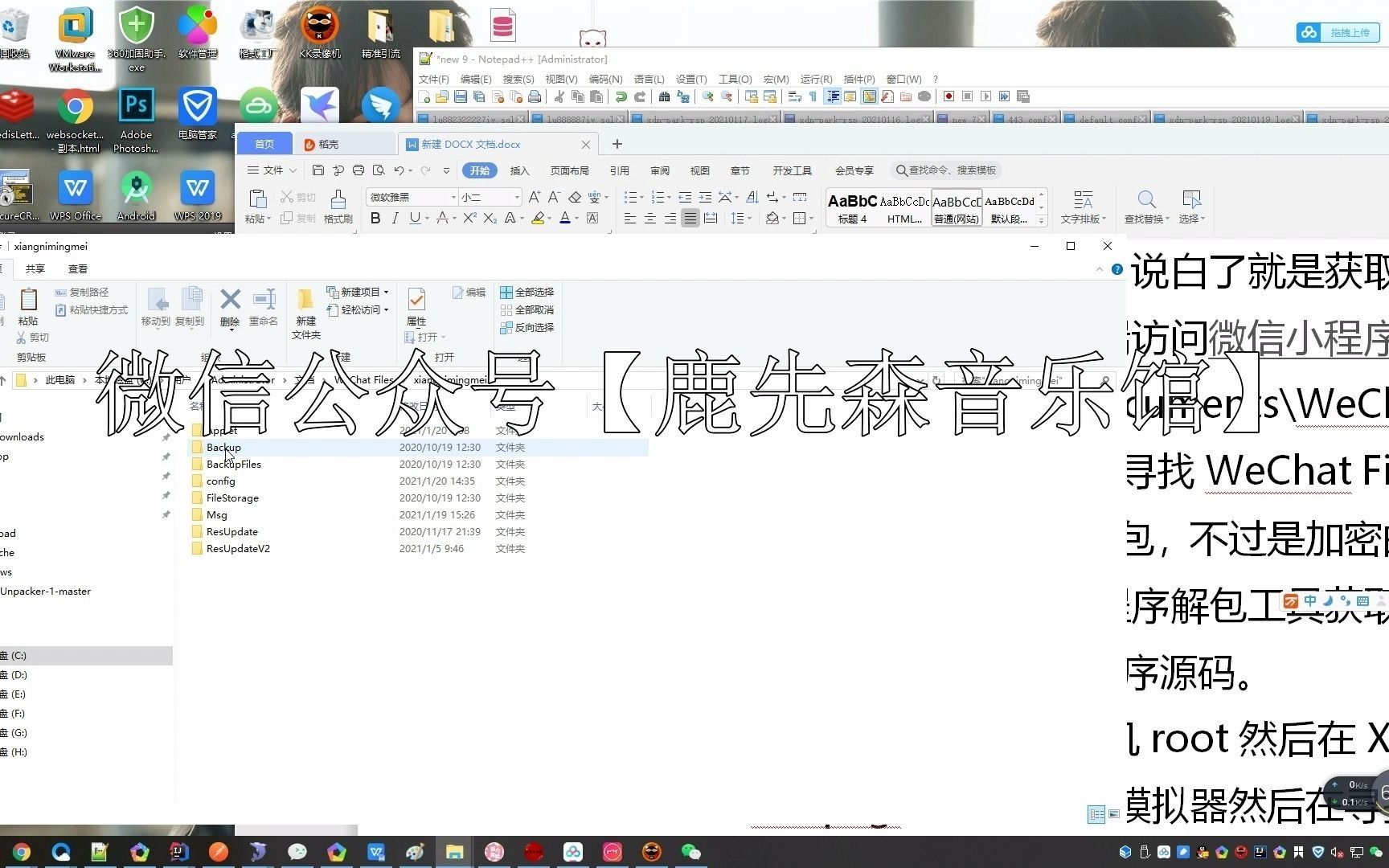The height and width of the screenshot is (868, 1389).
Task: Click 复制路径 in Explorer ribbon
Action: [82, 292]
